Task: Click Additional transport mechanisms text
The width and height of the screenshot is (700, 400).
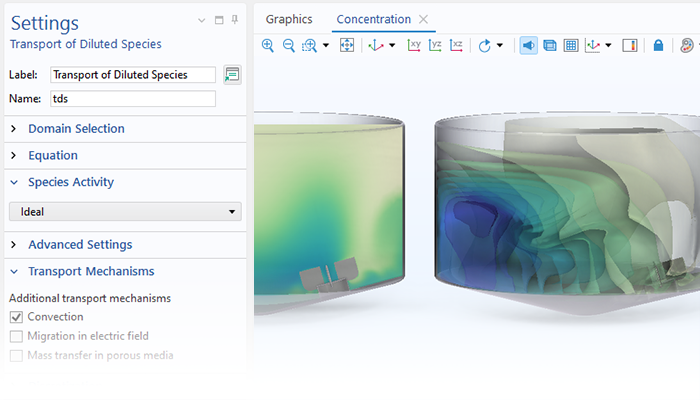Action: [90, 298]
